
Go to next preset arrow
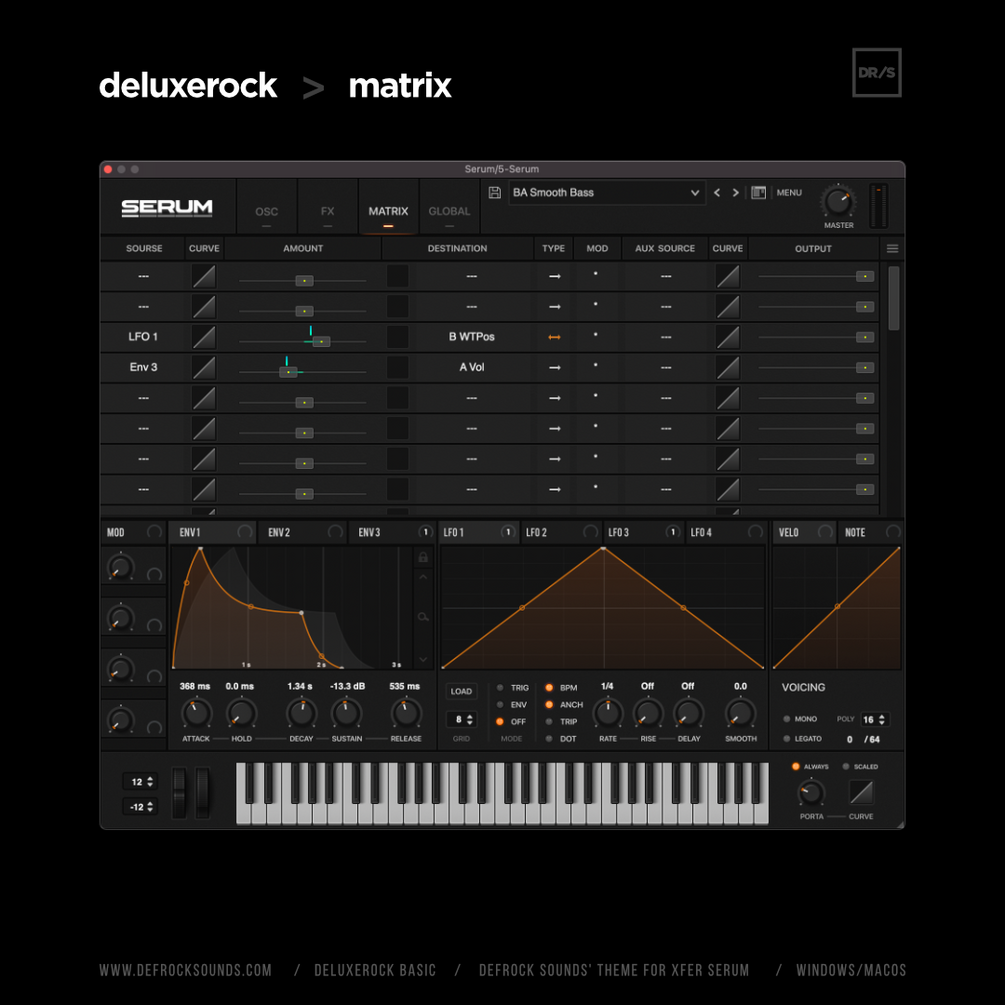point(735,192)
